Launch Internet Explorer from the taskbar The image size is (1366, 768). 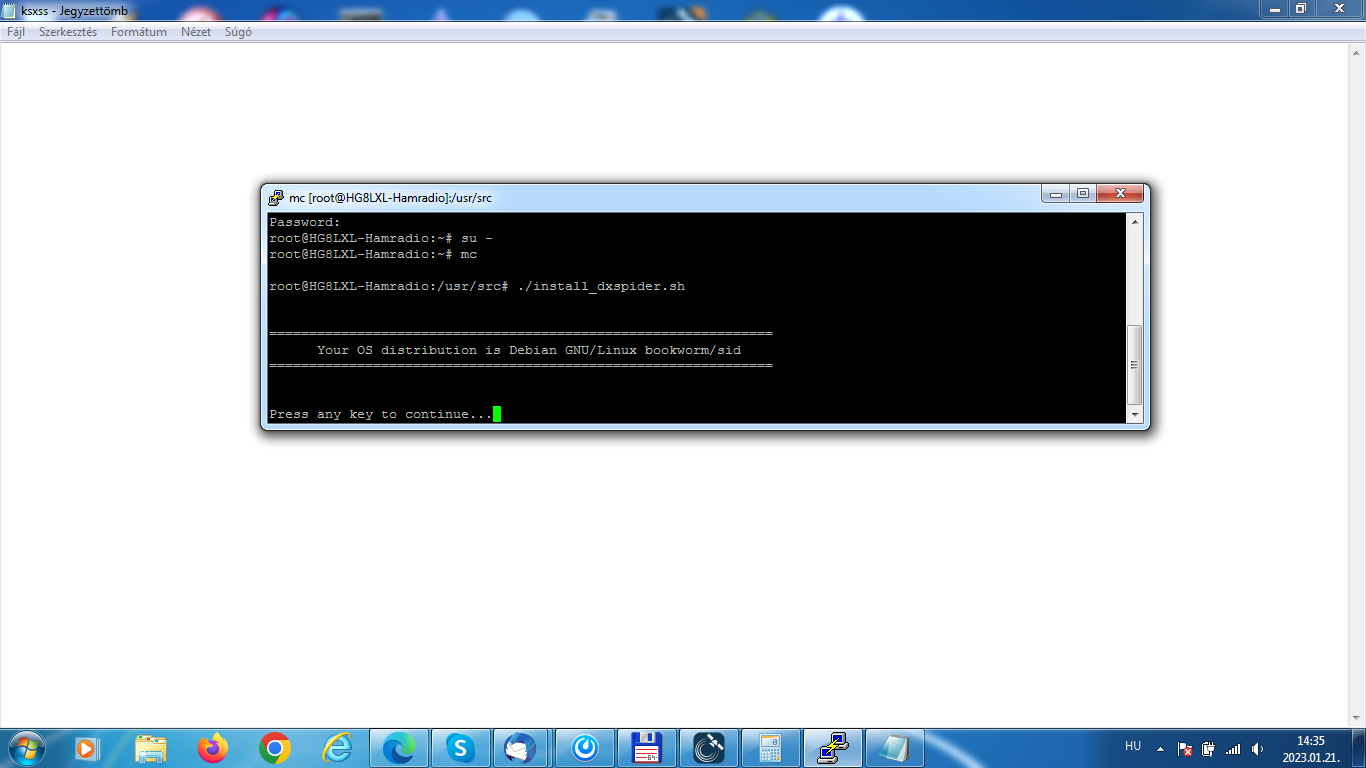[338, 747]
